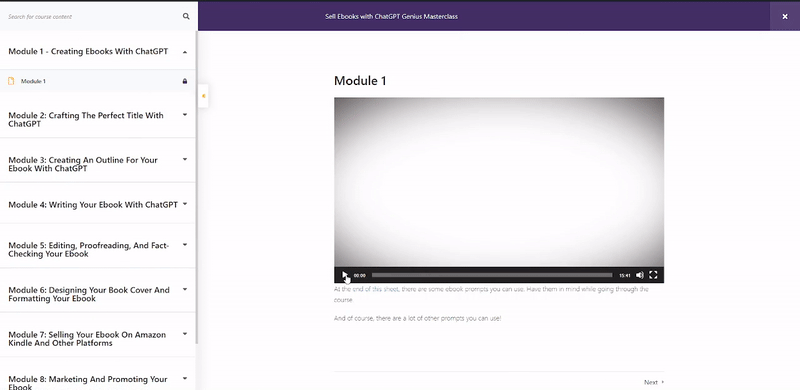
Task: Click the 15:41 video duration text
Action: pos(624,276)
